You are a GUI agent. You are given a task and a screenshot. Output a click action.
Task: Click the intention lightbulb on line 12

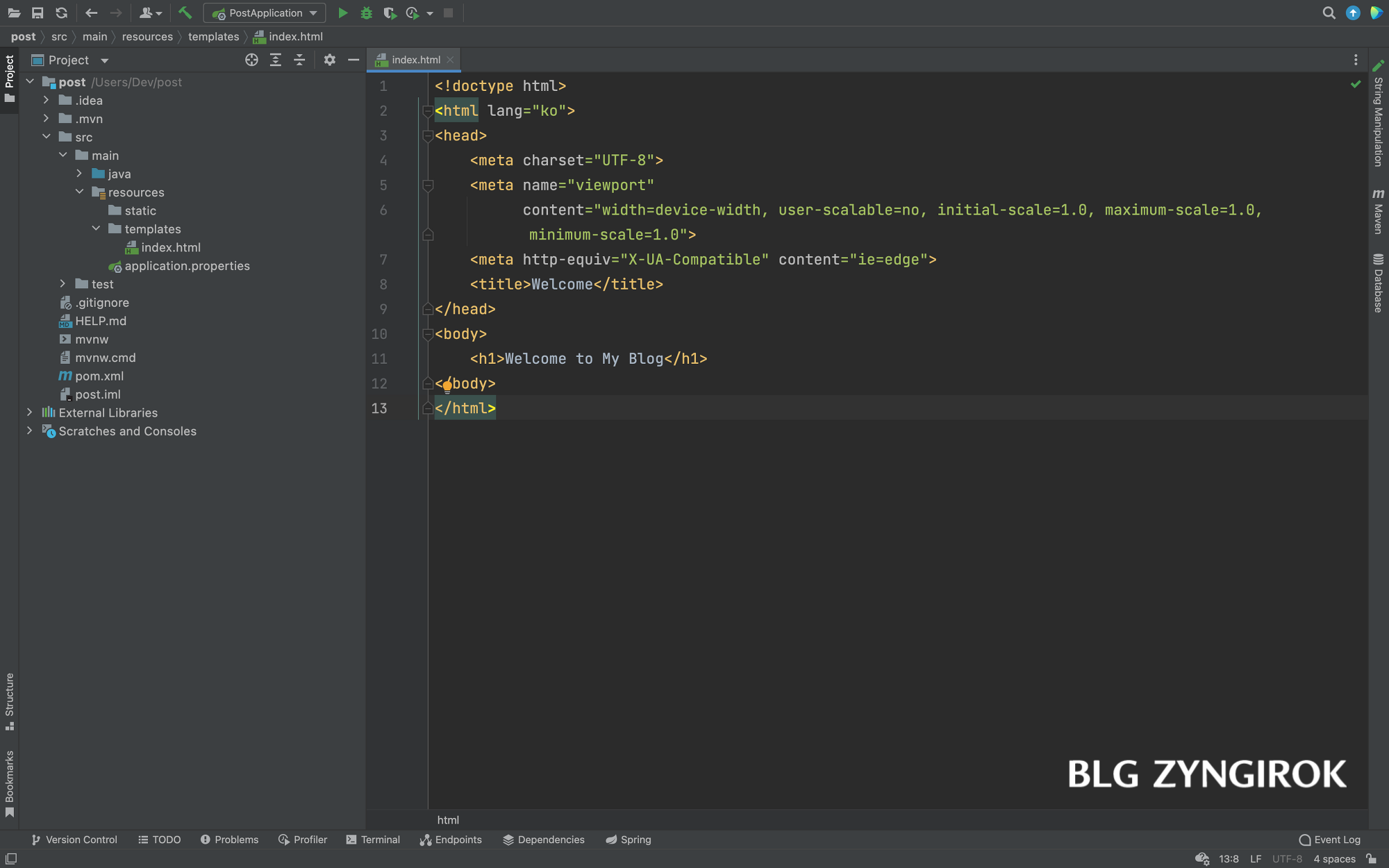pos(447,386)
